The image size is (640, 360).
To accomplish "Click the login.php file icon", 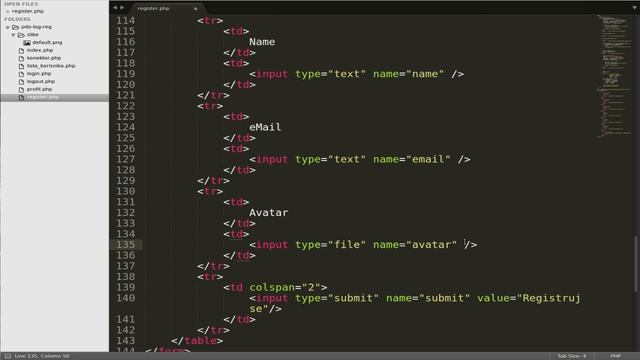I will pos(21,74).
